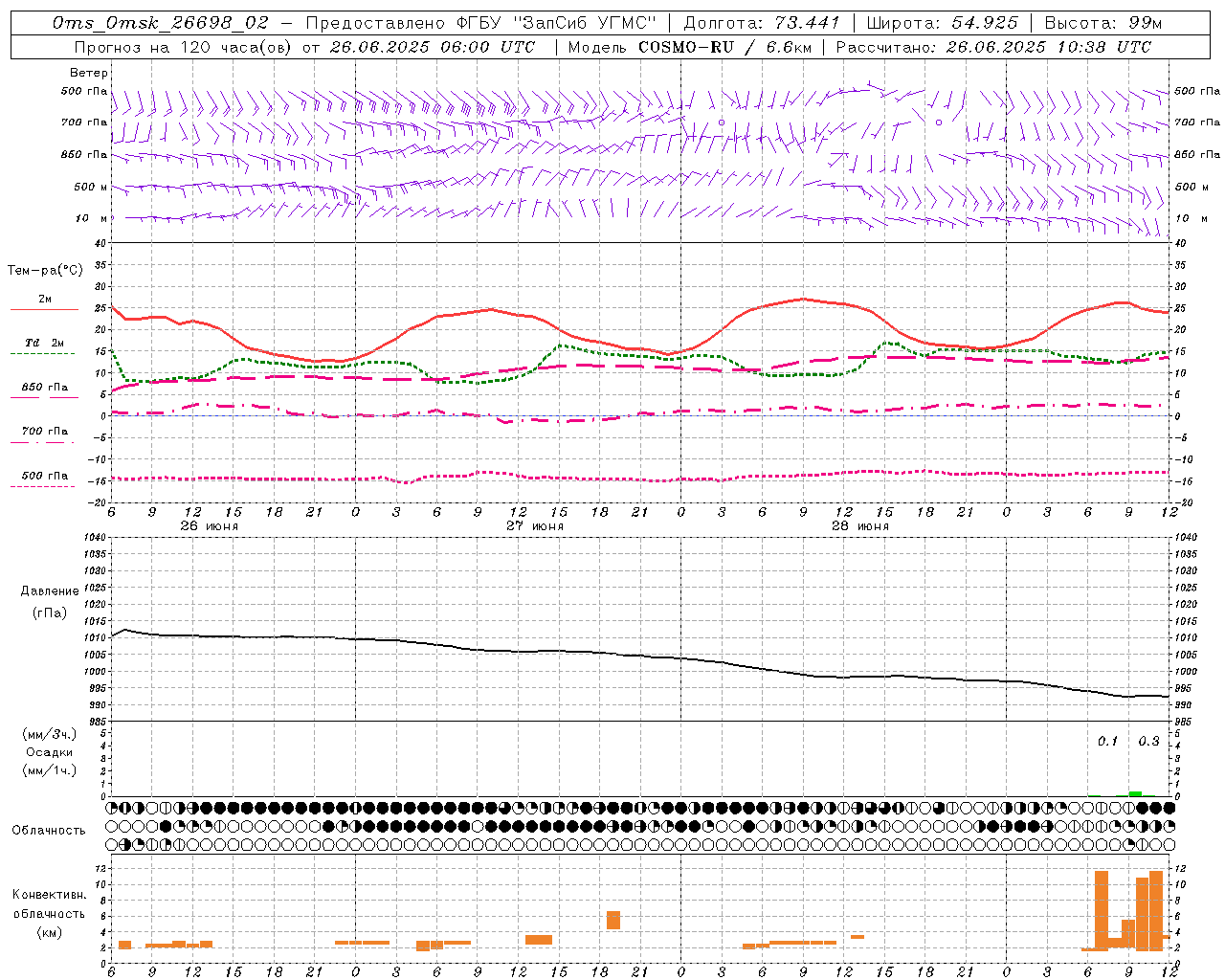Click the 28 июня date label
The height and width of the screenshot is (980, 1225).
click(860, 526)
